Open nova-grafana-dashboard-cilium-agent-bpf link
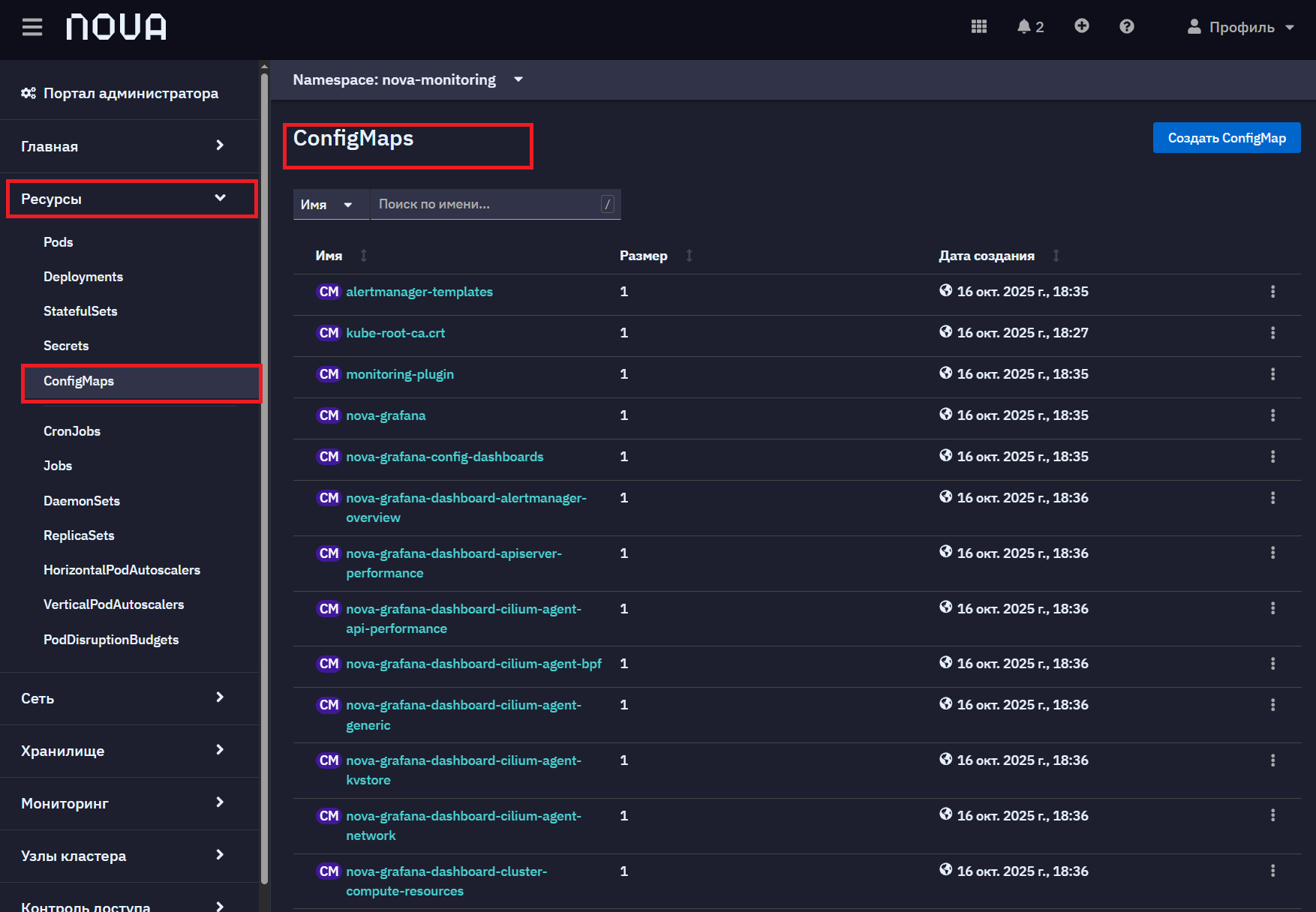 pyautogui.click(x=473, y=664)
